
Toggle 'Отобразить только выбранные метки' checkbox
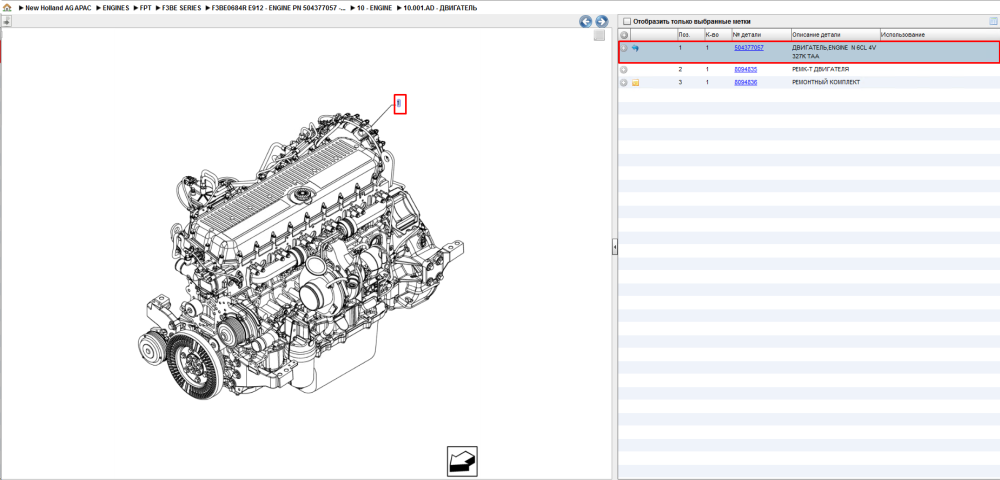click(x=626, y=21)
